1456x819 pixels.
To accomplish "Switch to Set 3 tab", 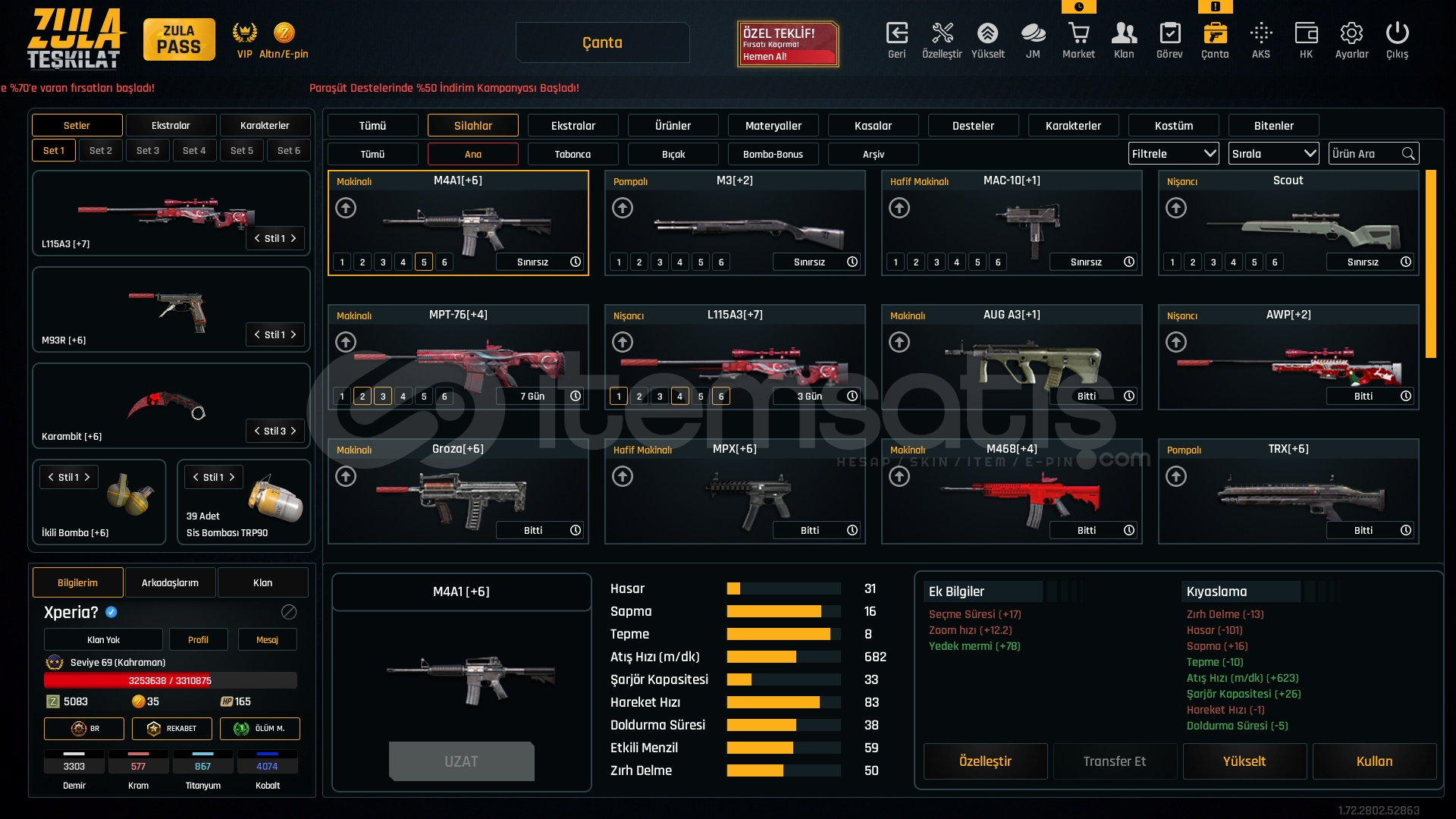I will pyautogui.click(x=148, y=151).
